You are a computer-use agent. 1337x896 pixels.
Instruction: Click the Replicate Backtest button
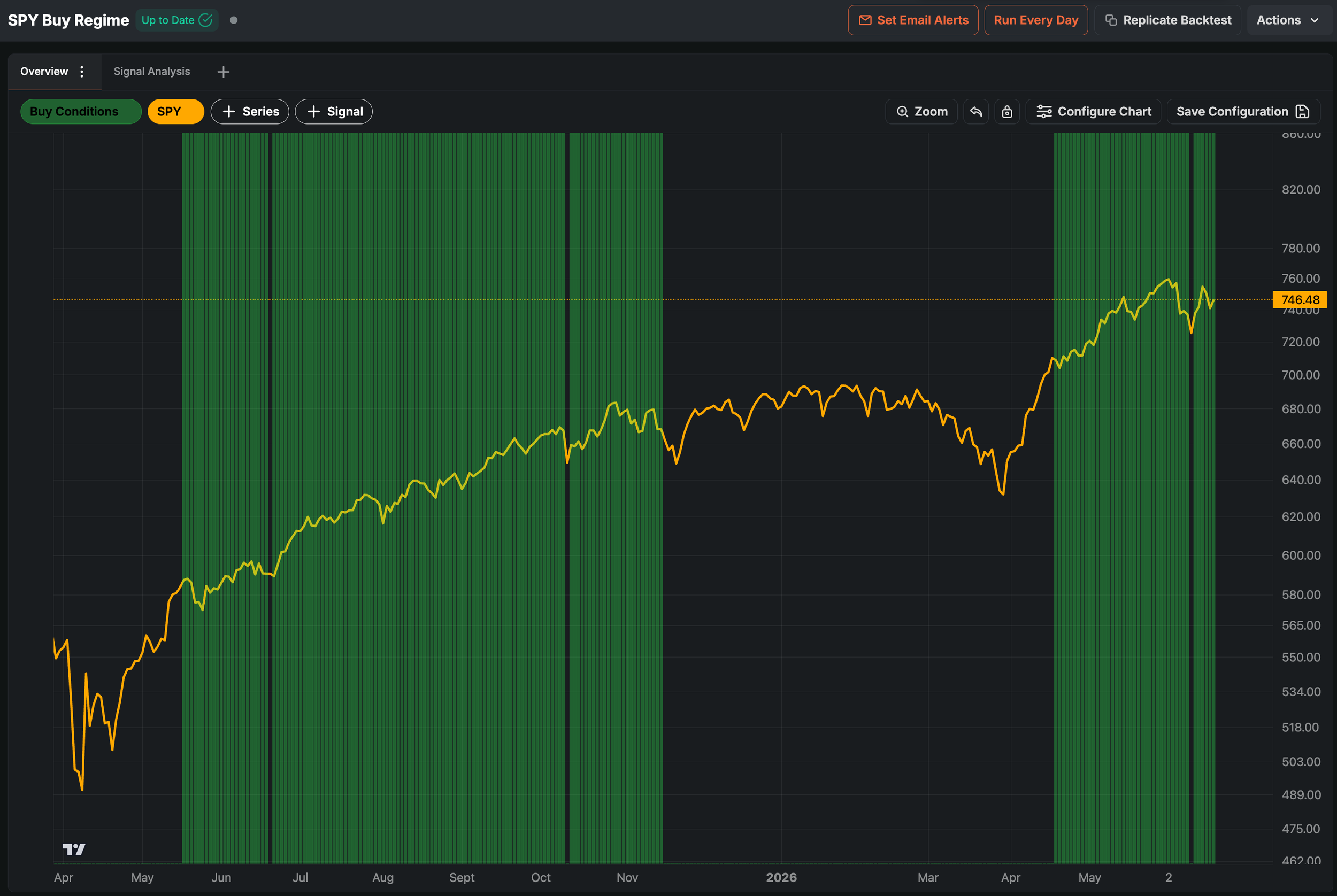pyautogui.click(x=1167, y=20)
